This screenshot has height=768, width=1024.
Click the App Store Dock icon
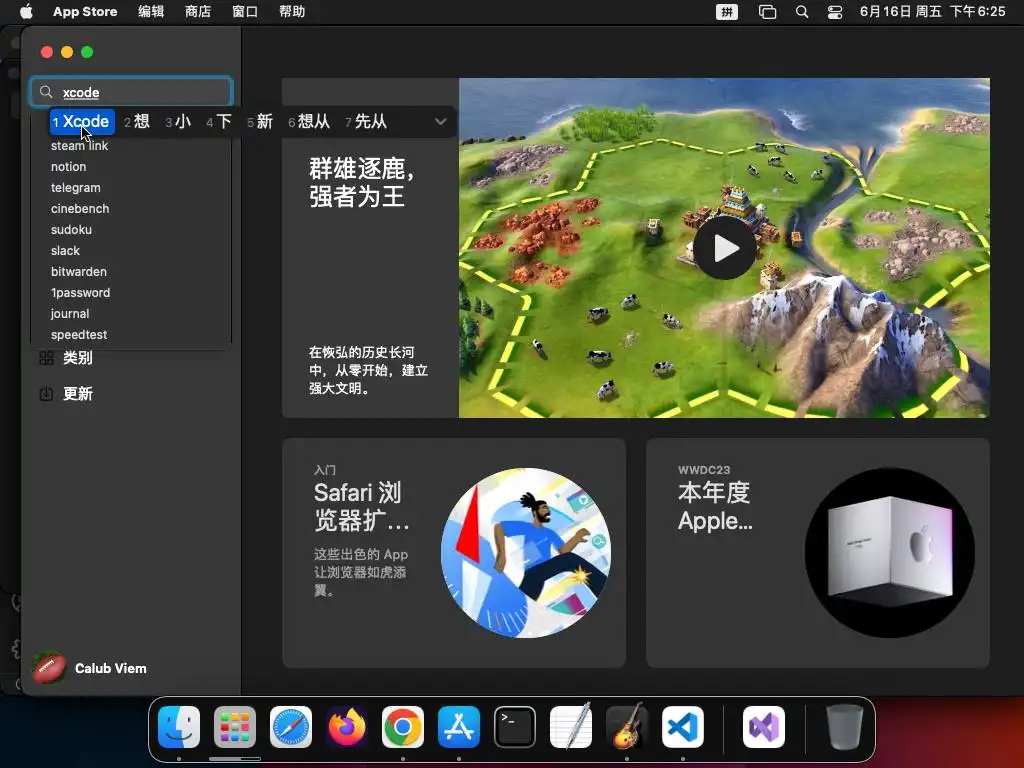point(459,727)
